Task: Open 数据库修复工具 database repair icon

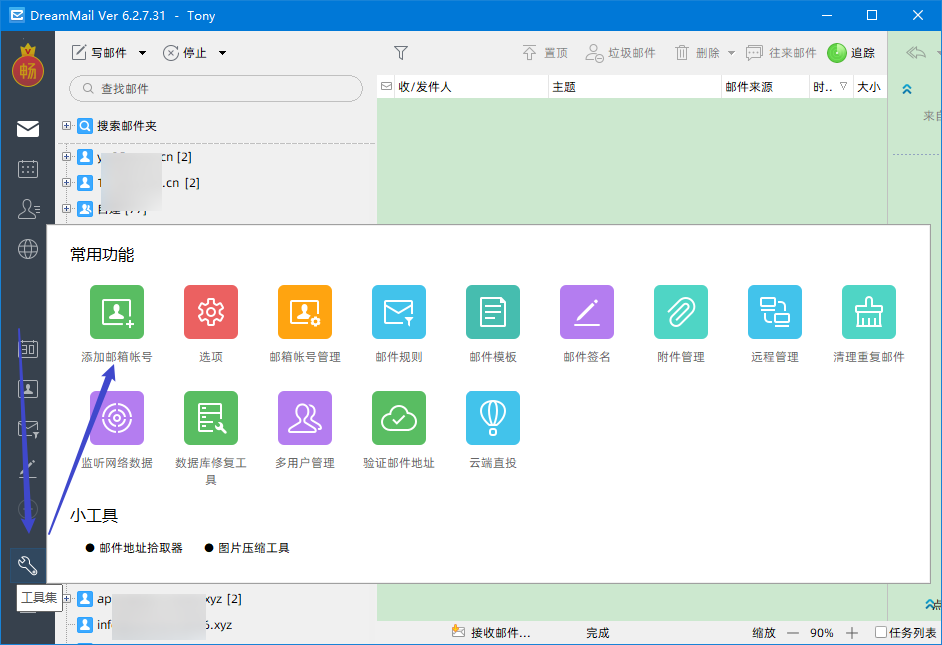Action: point(211,418)
